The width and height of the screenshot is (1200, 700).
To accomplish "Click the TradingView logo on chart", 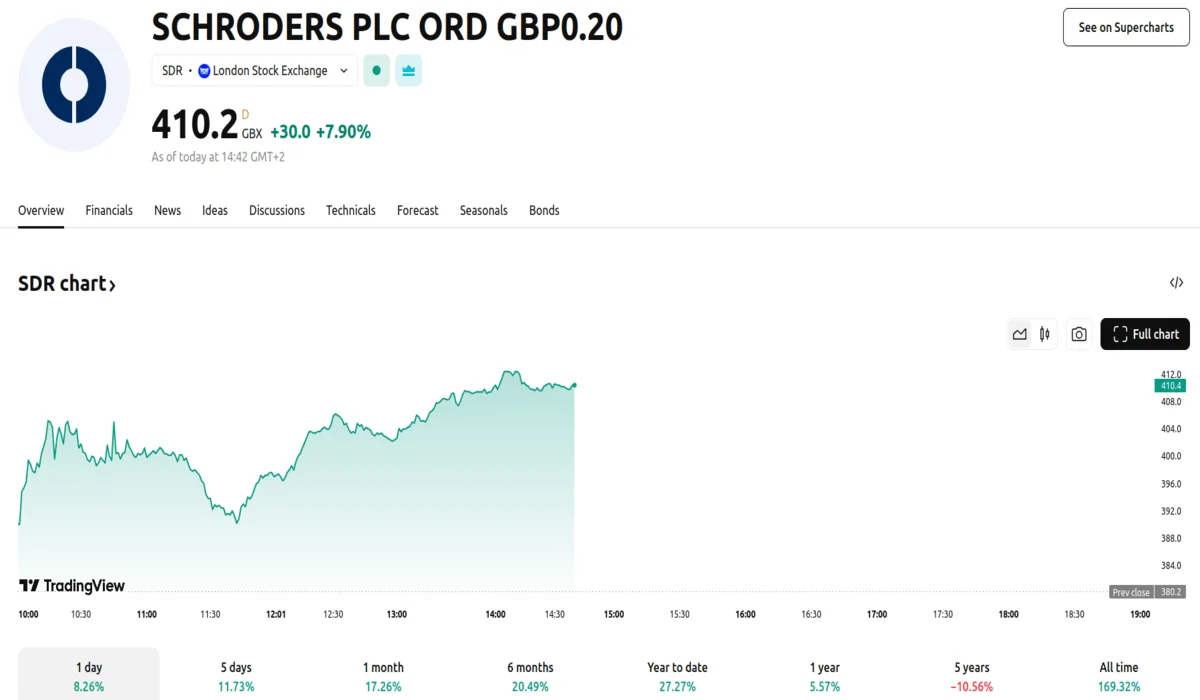I will (72, 586).
